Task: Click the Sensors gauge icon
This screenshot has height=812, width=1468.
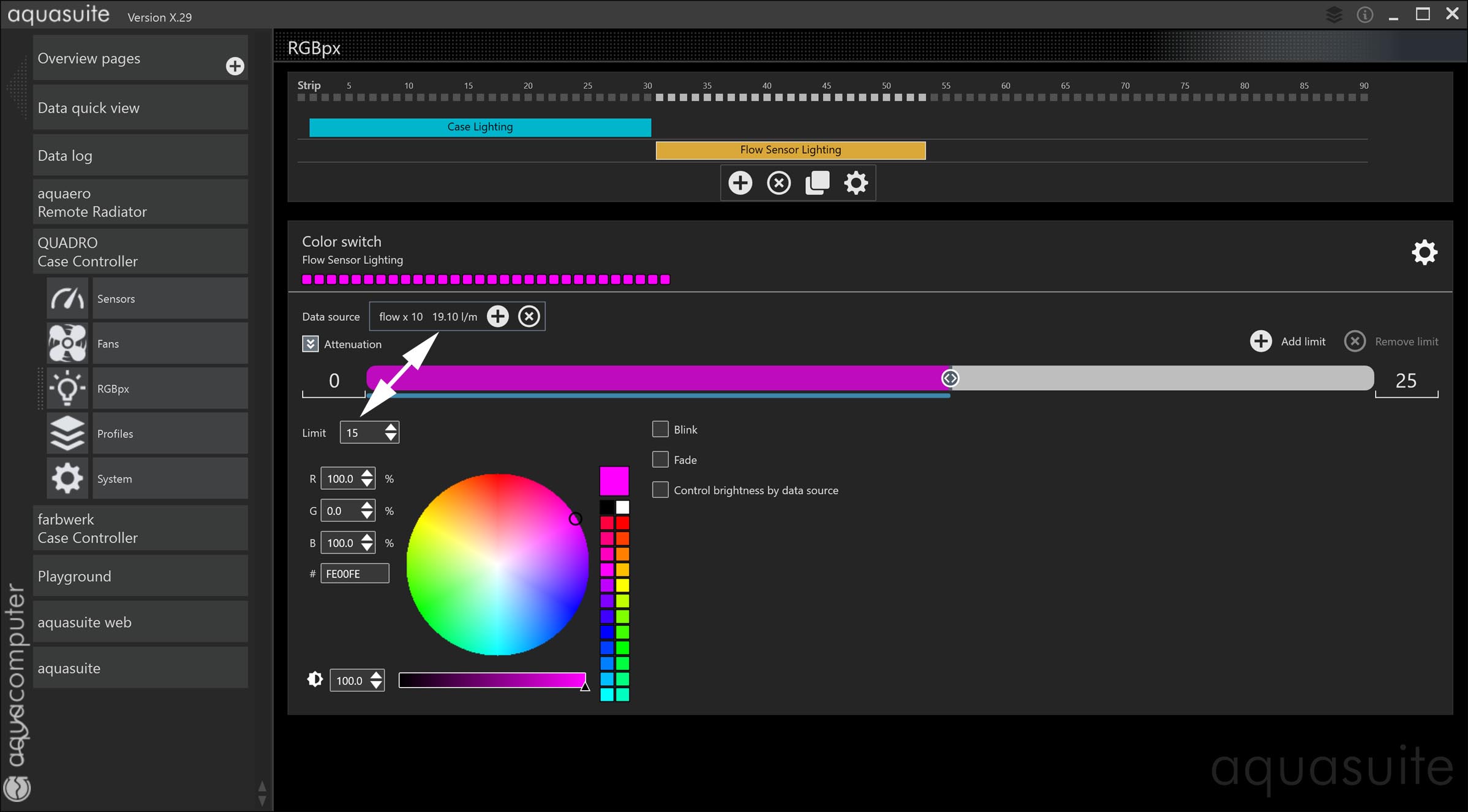Action: tap(67, 299)
